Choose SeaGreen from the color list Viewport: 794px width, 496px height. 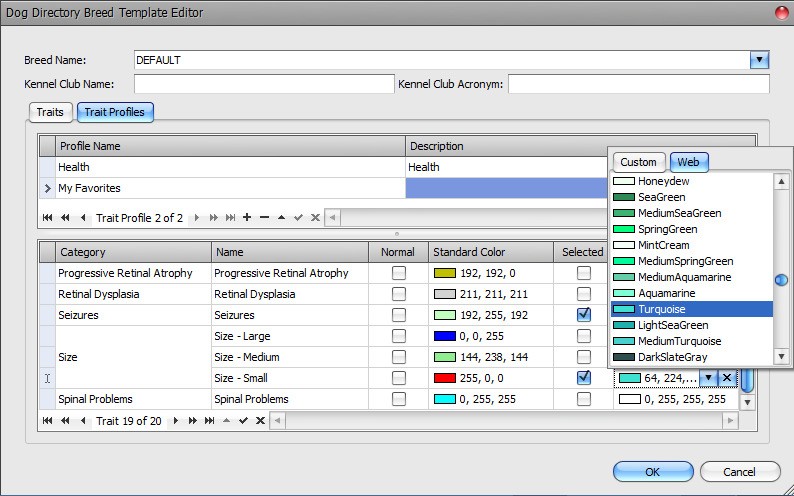(x=692, y=197)
